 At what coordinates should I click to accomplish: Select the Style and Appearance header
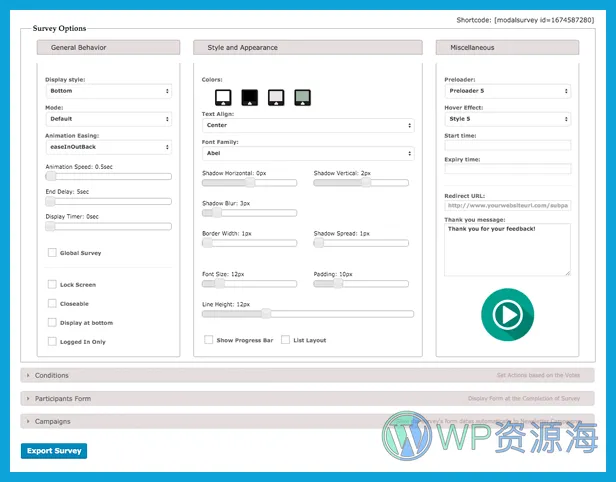(308, 48)
